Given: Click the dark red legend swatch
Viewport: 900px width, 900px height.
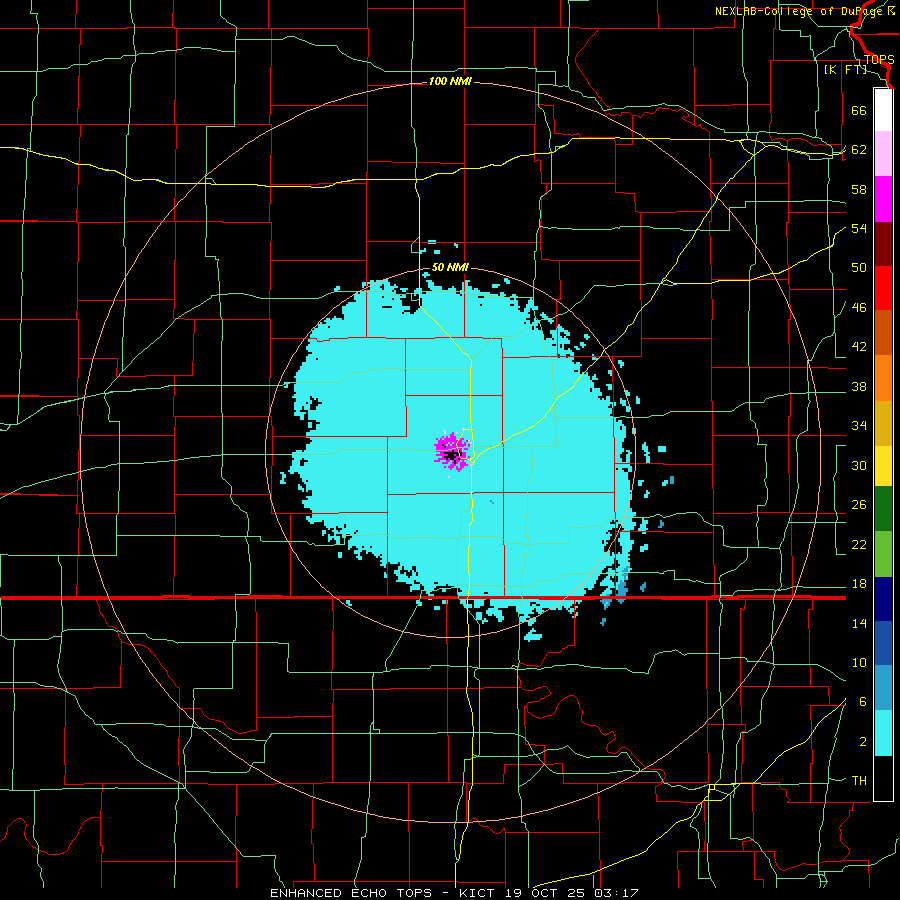Looking at the screenshot, I should 883,244.
